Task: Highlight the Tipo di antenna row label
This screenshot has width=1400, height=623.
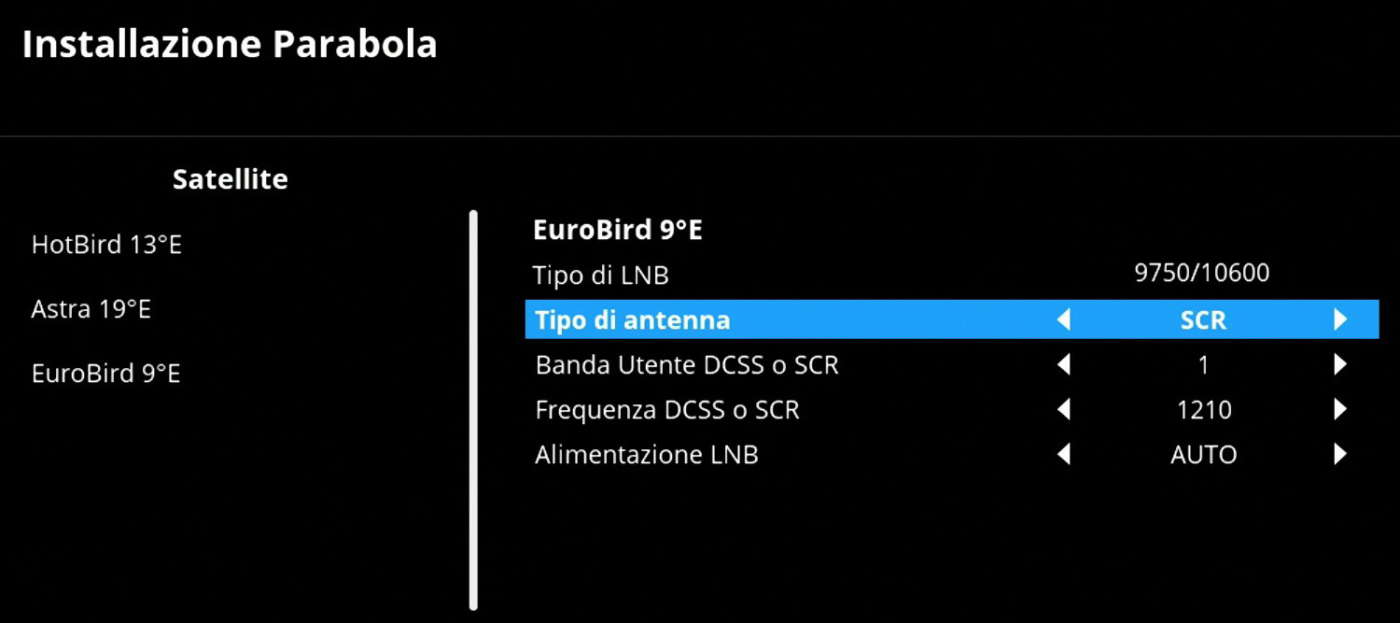Action: 633,320
